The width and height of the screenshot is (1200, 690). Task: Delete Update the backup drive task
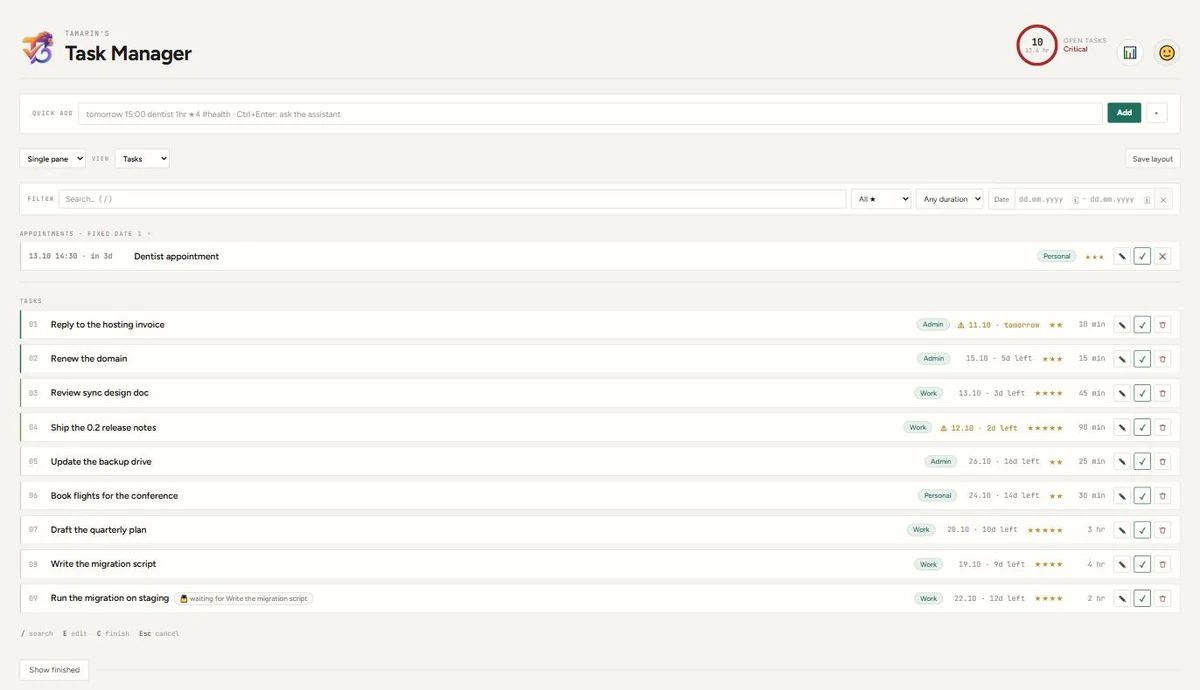pyautogui.click(x=1162, y=462)
